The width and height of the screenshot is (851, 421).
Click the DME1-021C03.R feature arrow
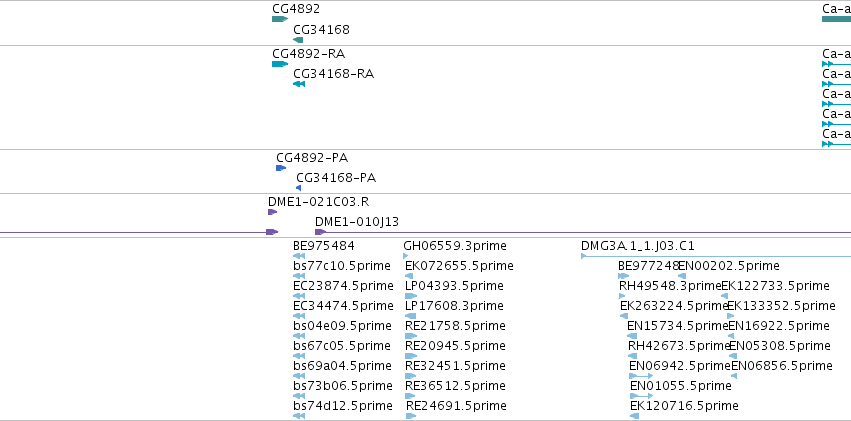(x=272, y=212)
